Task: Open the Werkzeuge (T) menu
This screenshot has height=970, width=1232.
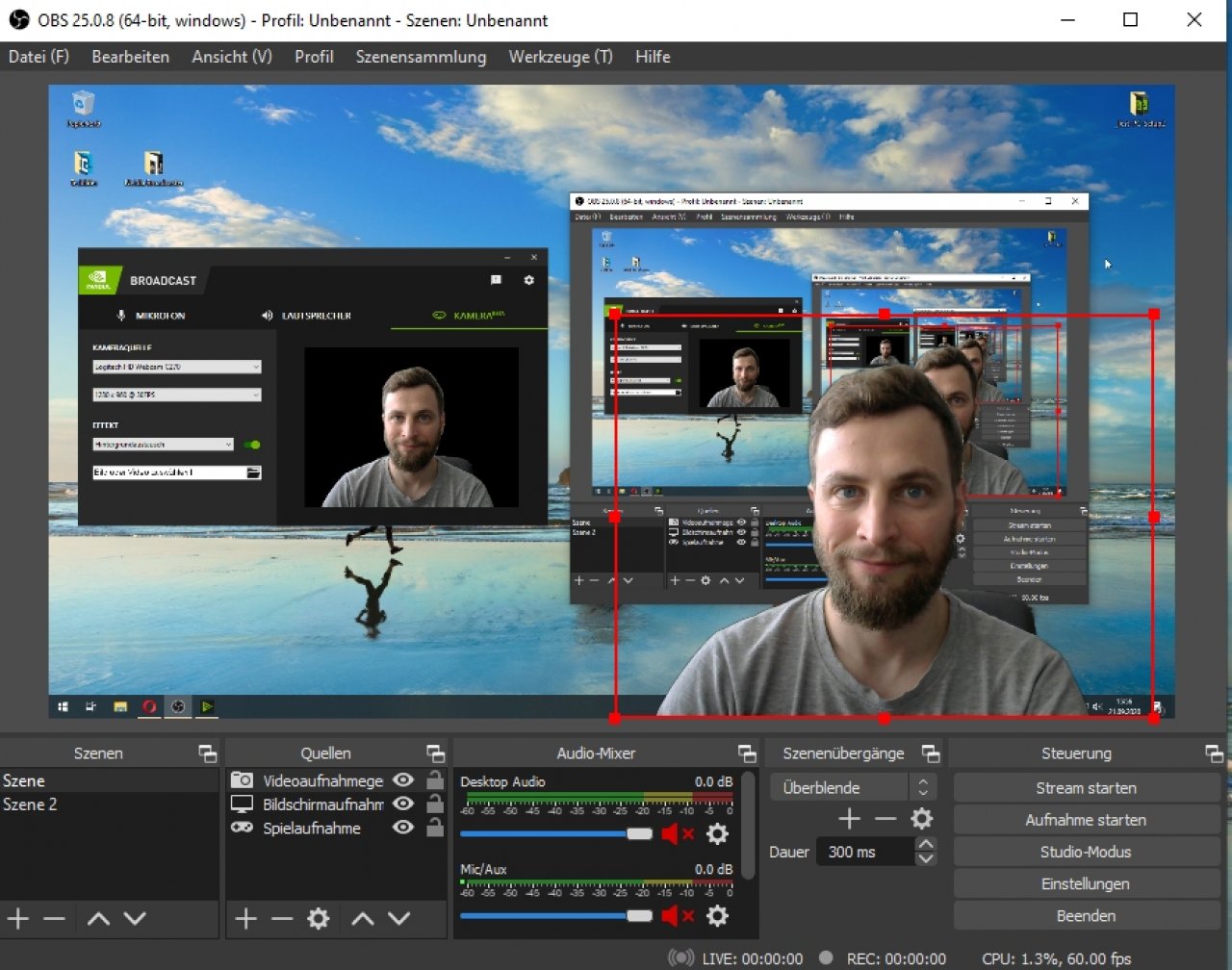Action: point(560,57)
